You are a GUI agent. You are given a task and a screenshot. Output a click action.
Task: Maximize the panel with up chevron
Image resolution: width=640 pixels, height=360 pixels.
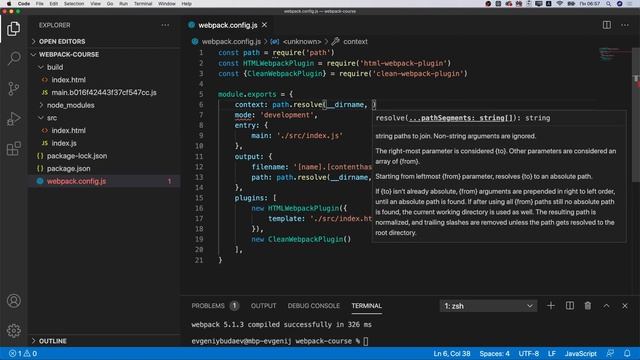(x=607, y=305)
